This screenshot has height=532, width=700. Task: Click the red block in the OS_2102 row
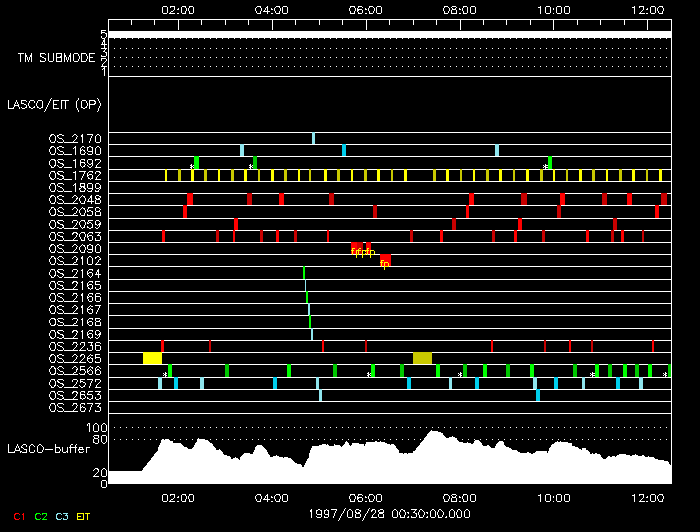(386, 260)
